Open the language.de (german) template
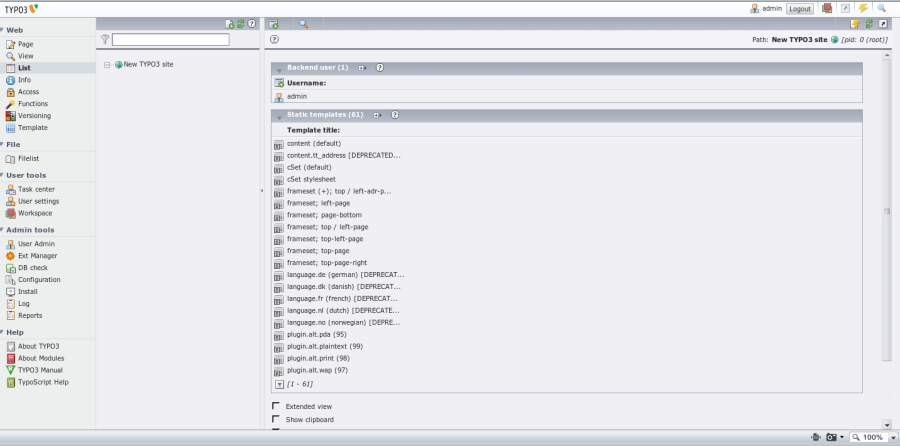900x446 pixels. [346, 274]
